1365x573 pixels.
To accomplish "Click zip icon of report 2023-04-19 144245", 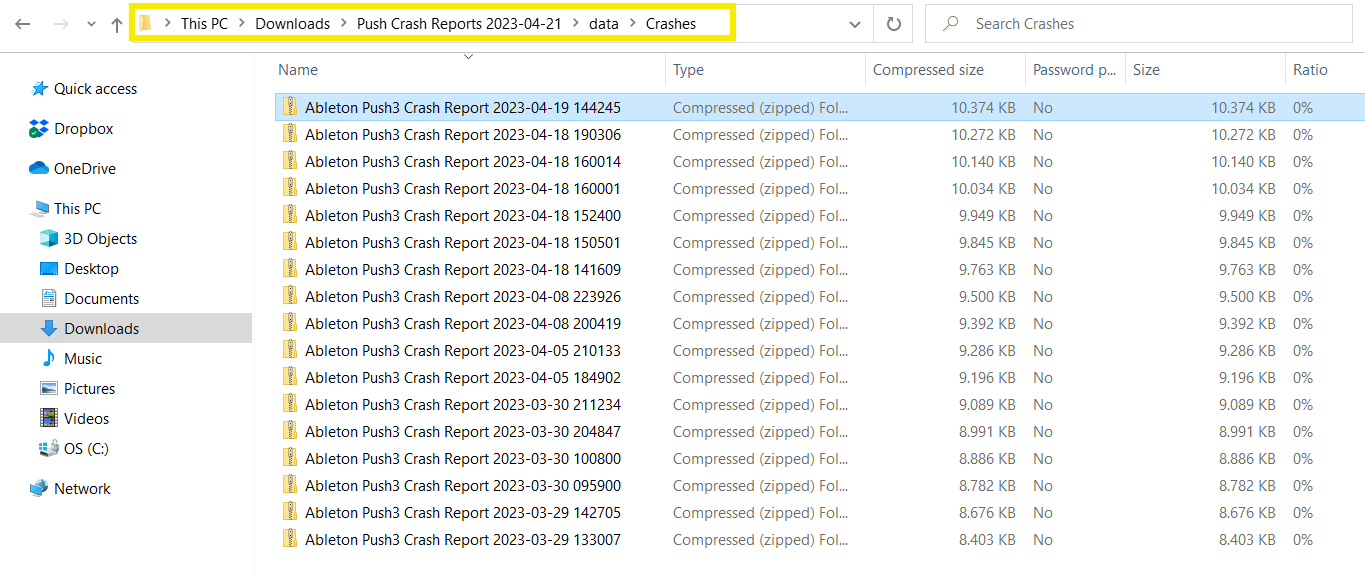I will point(290,107).
